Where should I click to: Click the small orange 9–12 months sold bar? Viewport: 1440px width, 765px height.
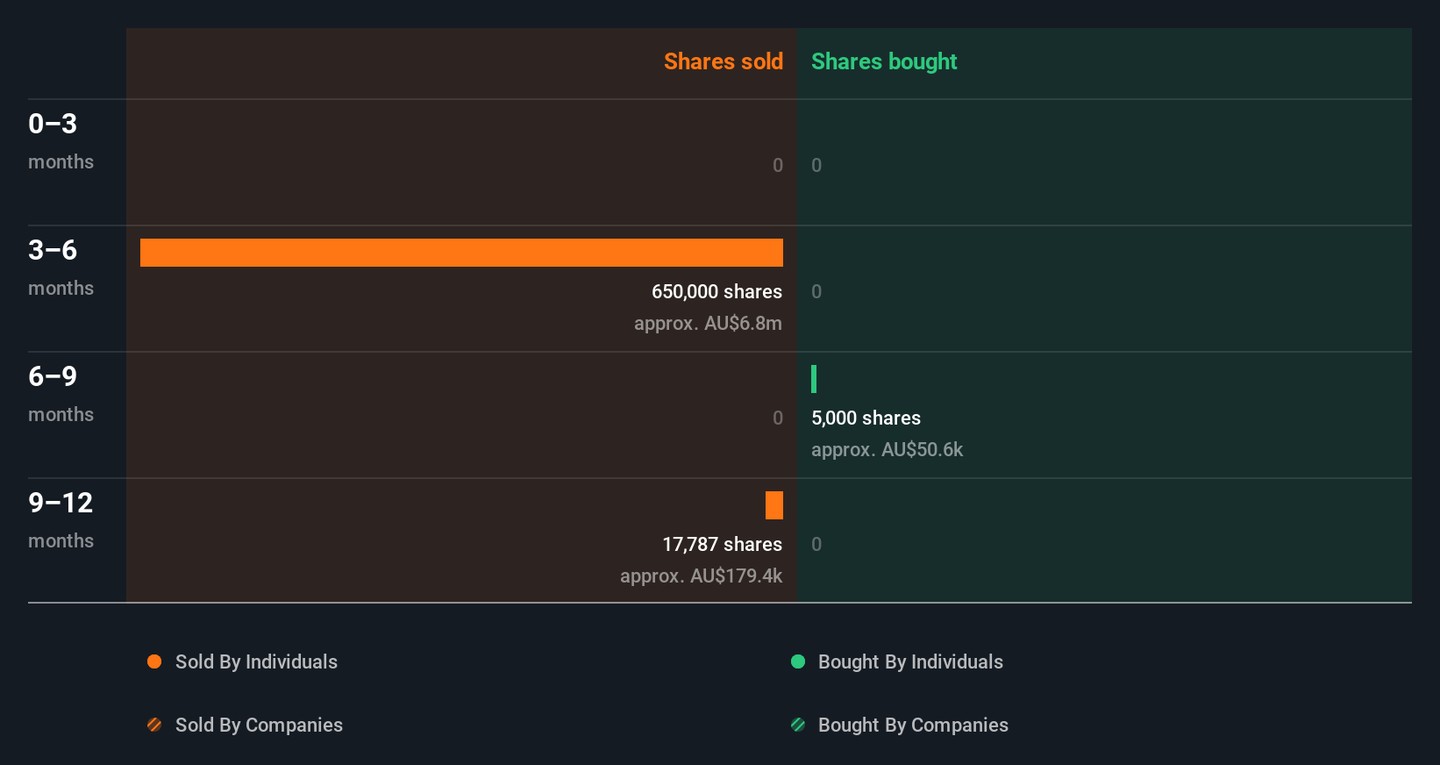click(774, 506)
